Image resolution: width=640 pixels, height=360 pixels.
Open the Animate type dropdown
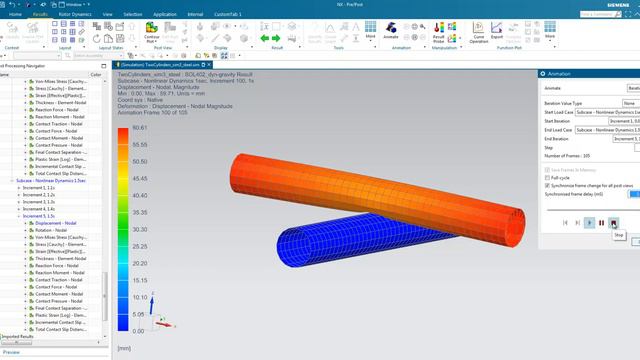coord(633,88)
